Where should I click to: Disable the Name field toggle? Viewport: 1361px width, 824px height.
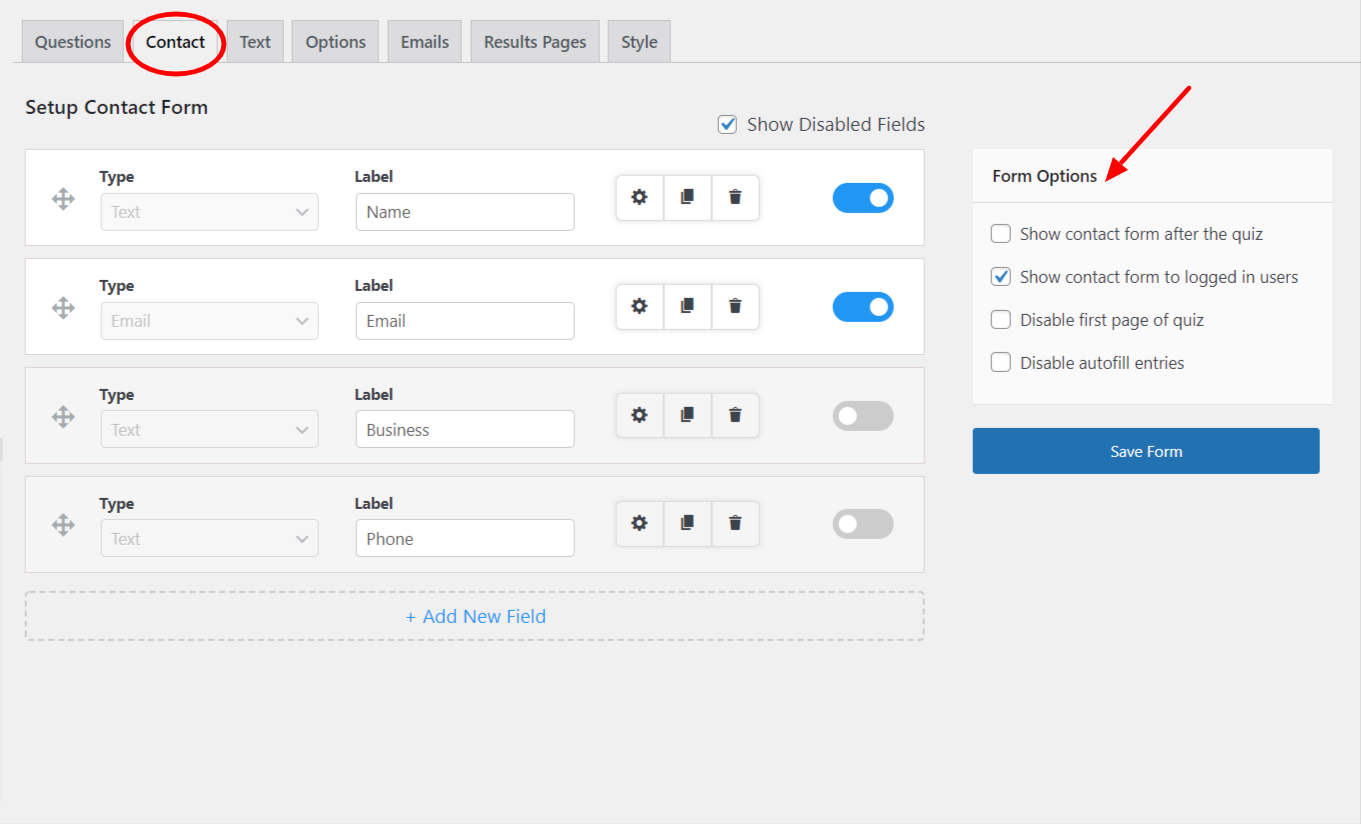[862, 198]
